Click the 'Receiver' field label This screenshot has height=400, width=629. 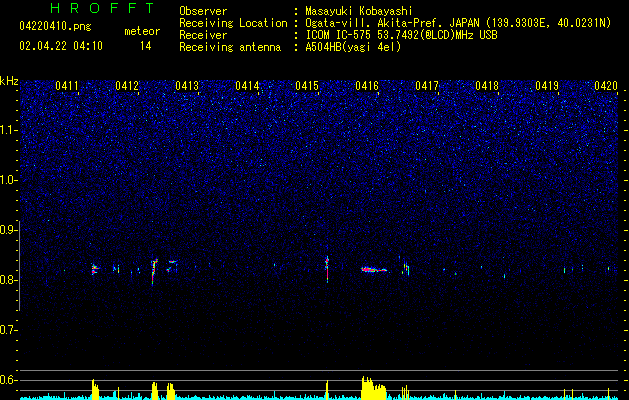click(203, 35)
